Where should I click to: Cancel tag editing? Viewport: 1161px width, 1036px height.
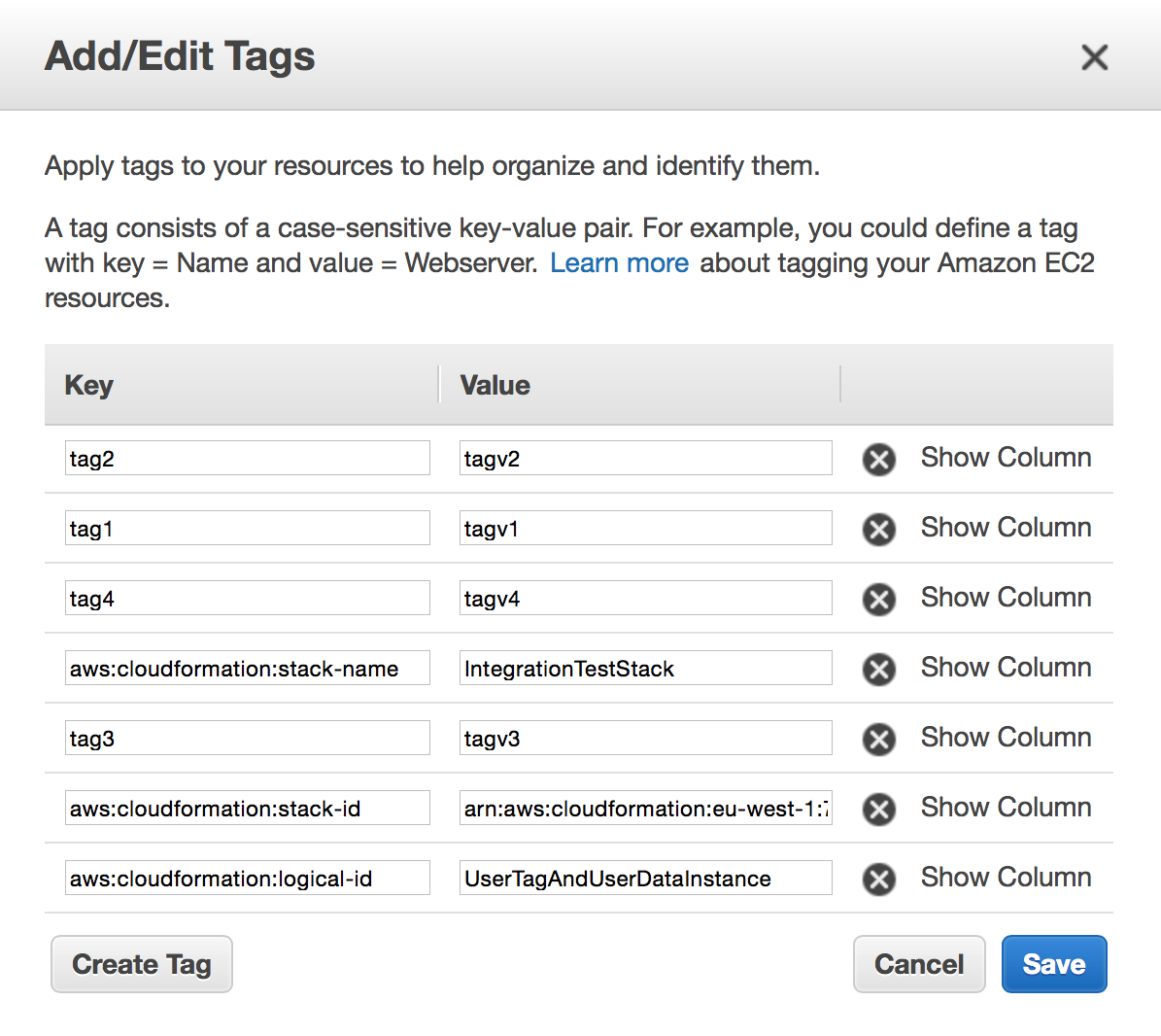click(919, 964)
